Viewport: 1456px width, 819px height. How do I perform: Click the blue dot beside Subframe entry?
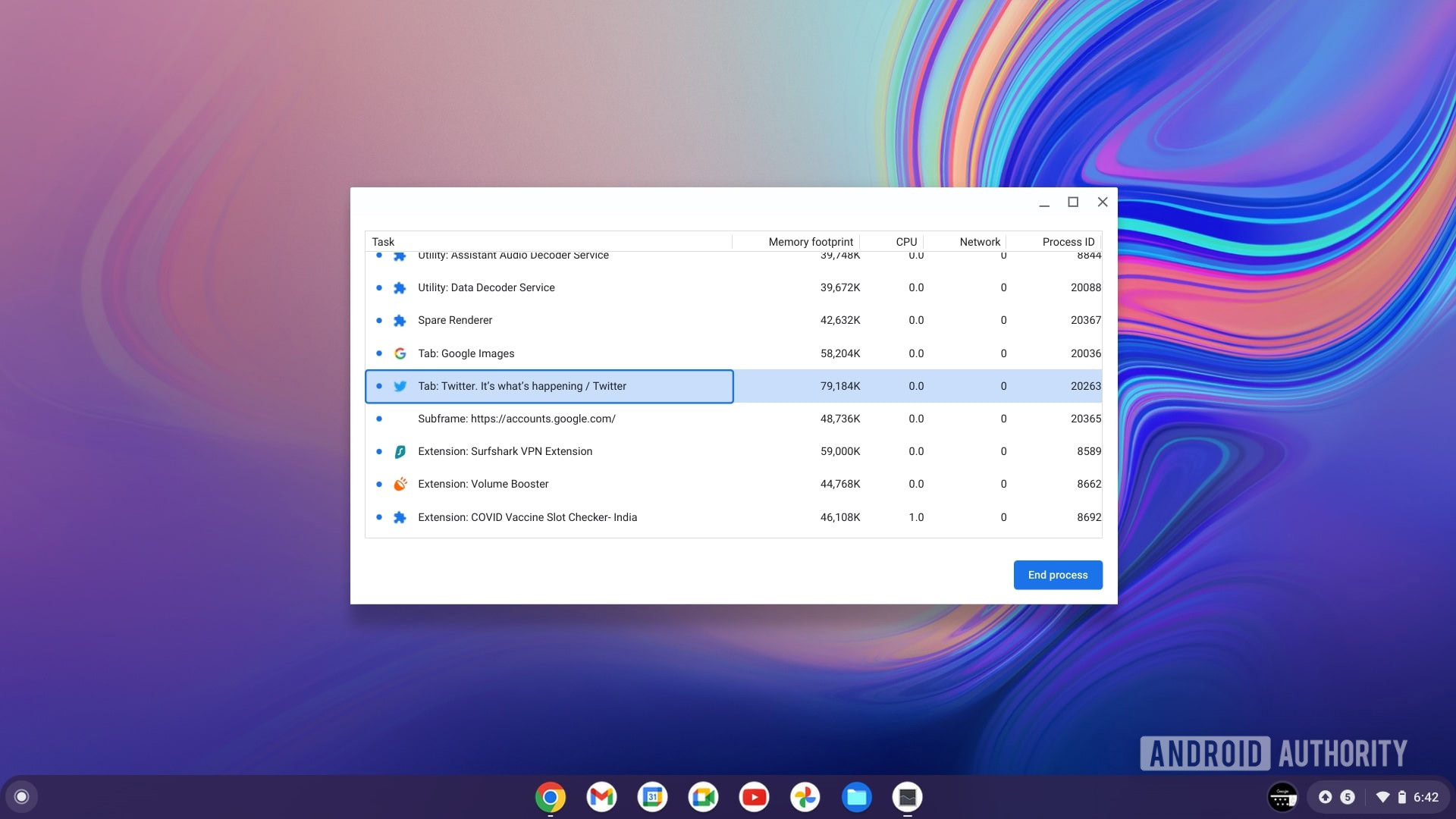[381, 418]
